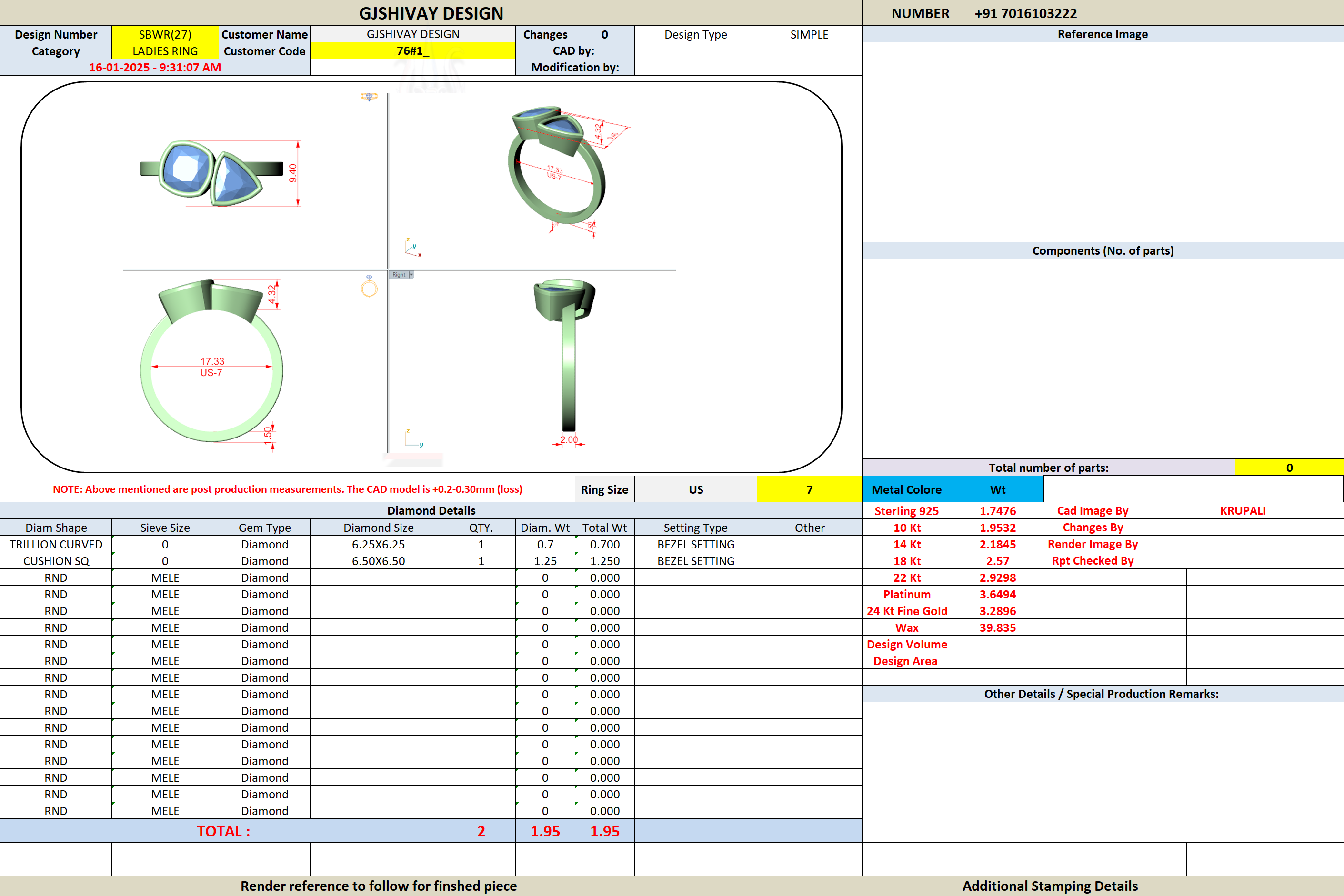Select the TOTAL label cell
The width and height of the screenshot is (1344, 896).
tap(223, 831)
